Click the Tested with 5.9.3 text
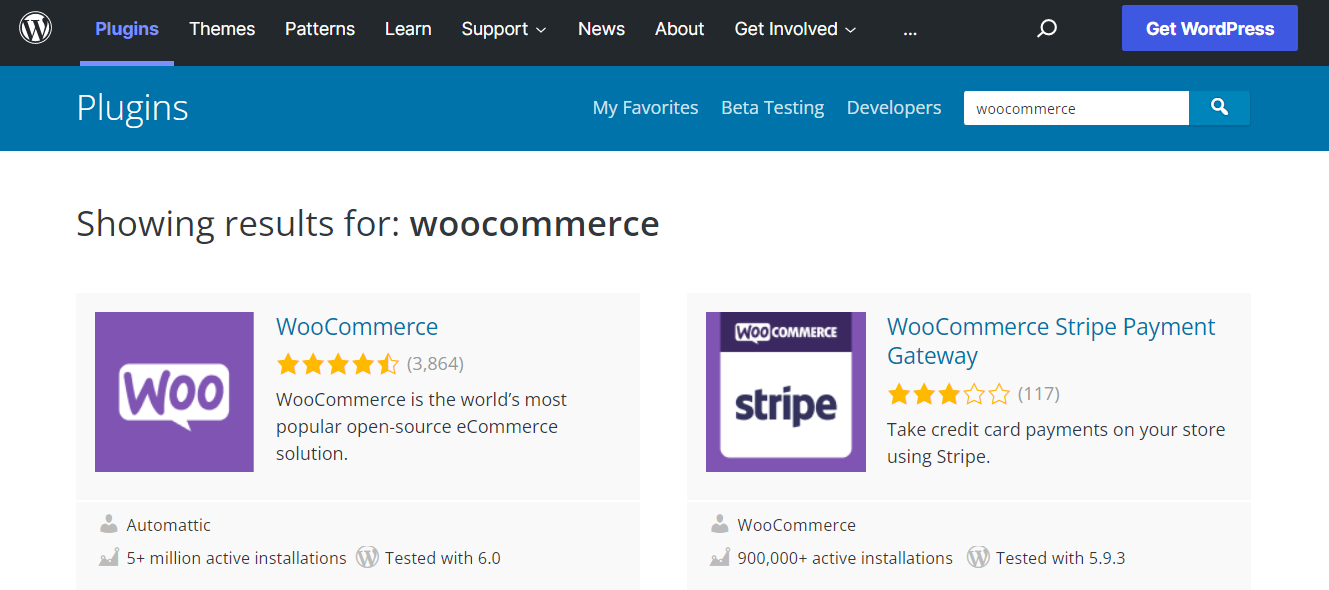The image size is (1329, 590). 1061,558
